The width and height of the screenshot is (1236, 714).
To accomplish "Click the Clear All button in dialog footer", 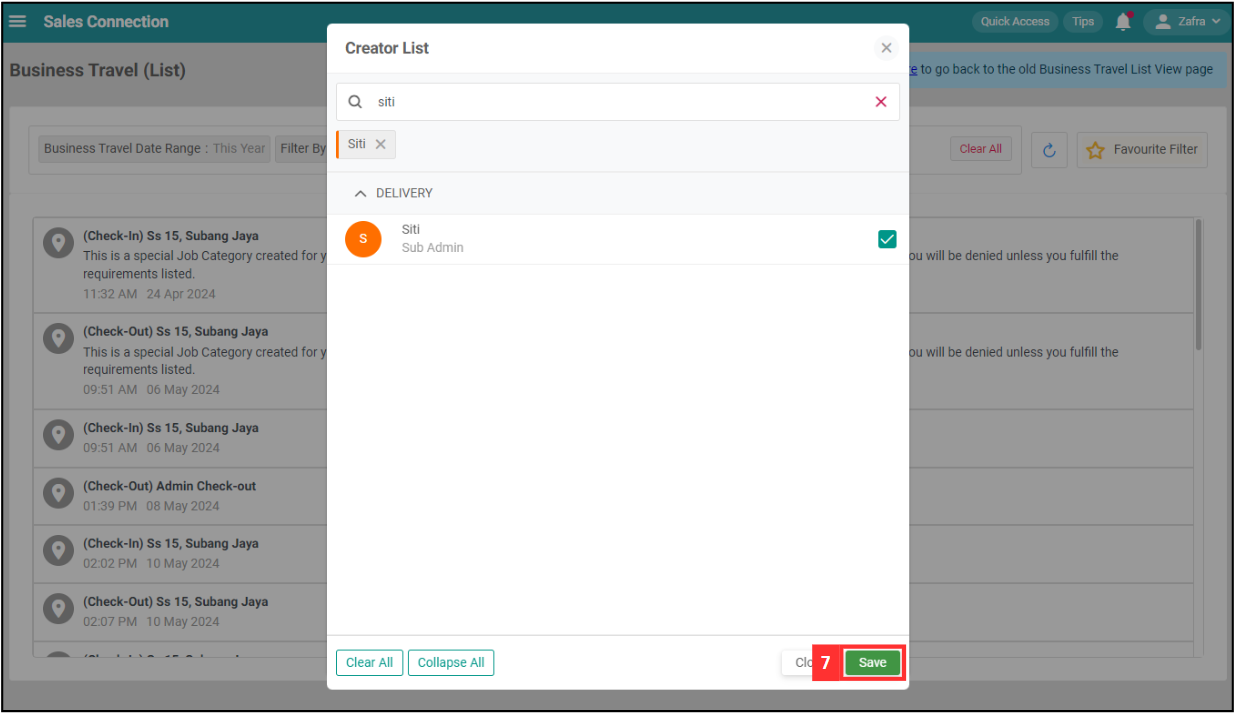I will [369, 662].
